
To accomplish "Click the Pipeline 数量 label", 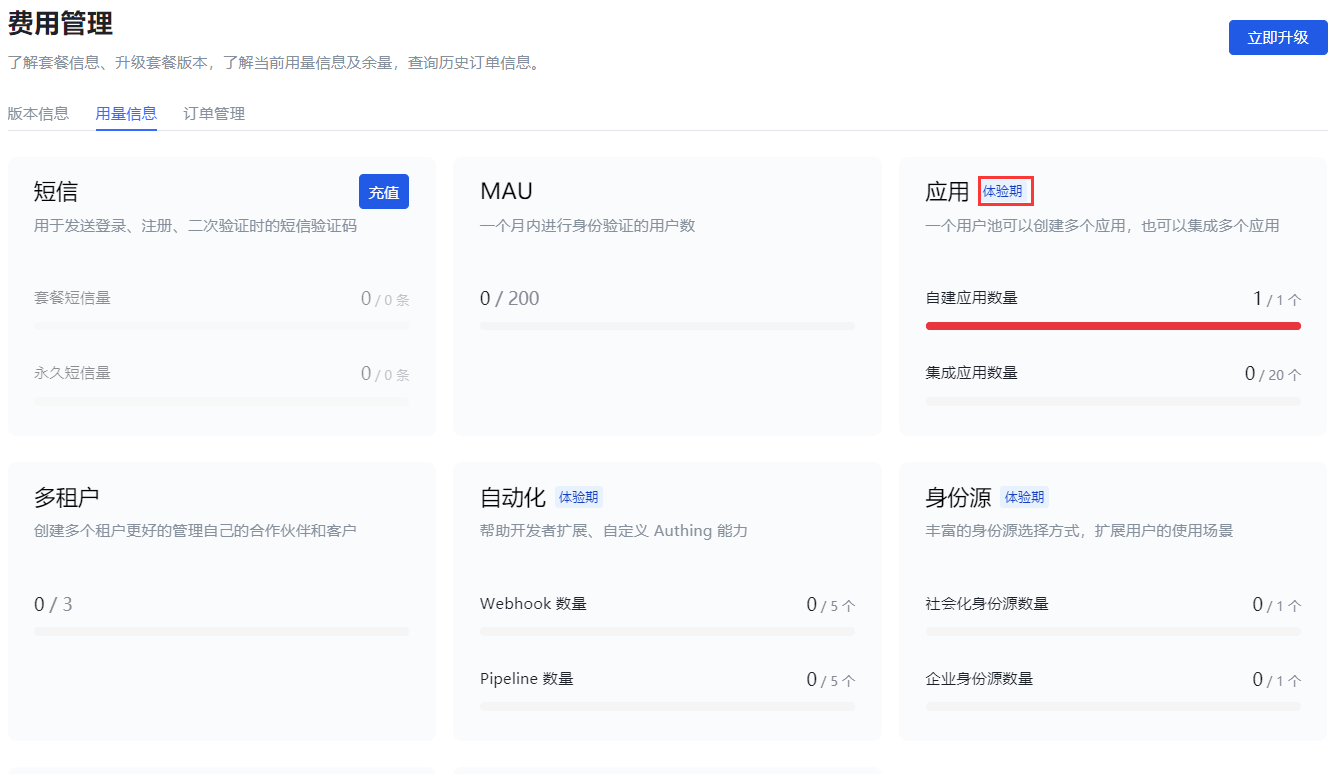I will (526, 679).
